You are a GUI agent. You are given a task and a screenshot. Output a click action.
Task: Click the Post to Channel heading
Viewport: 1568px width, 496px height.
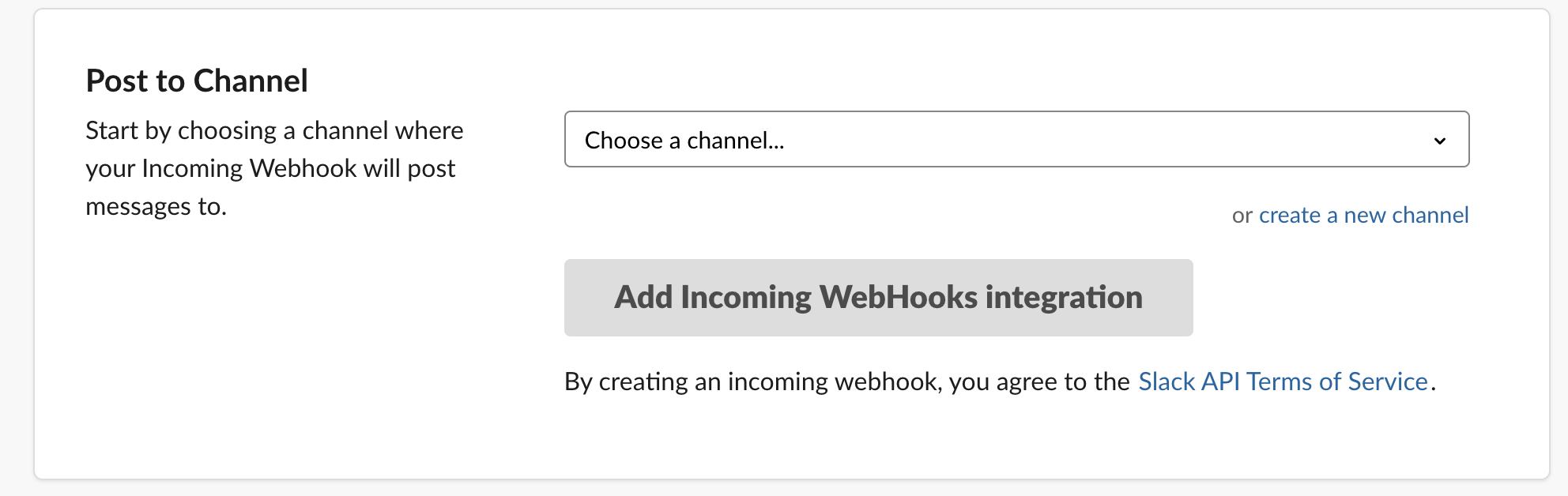tap(197, 80)
